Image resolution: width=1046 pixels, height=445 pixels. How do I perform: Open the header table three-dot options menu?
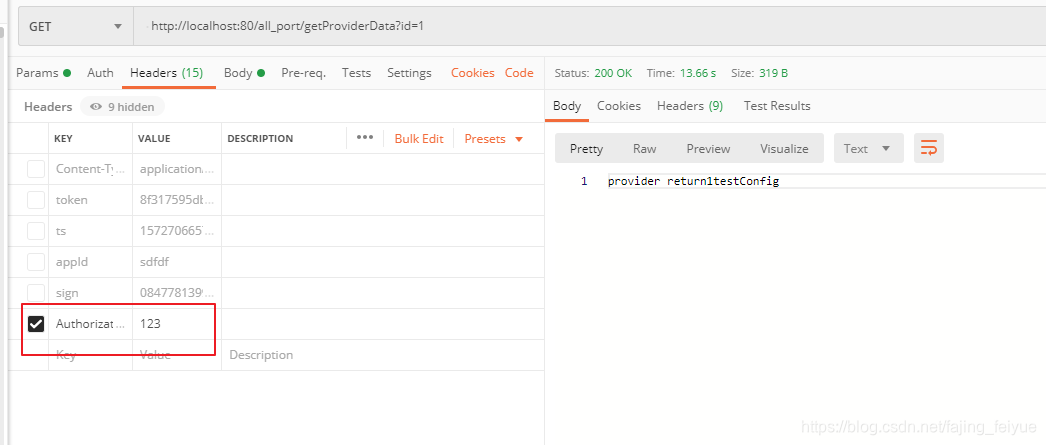pyautogui.click(x=364, y=137)
